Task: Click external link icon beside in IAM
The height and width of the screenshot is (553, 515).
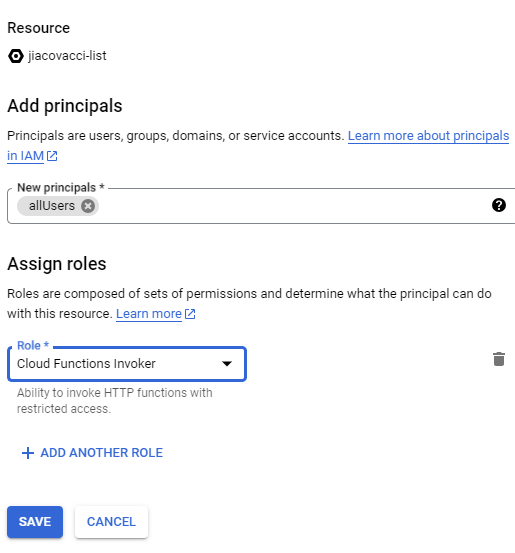Action: click(52, 156)
